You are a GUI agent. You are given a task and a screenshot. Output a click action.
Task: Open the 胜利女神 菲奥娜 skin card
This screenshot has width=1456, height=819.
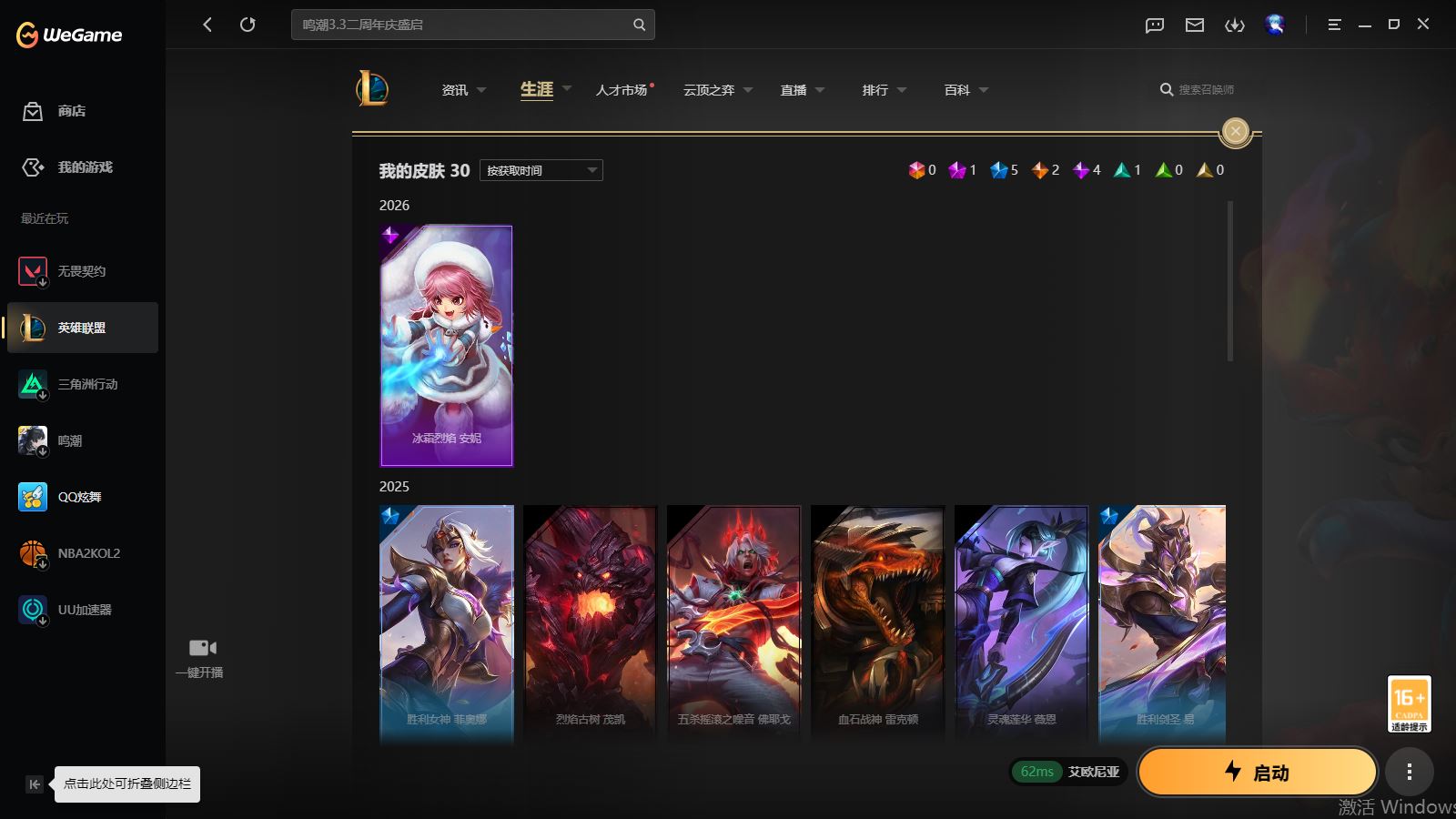point(446,624)
